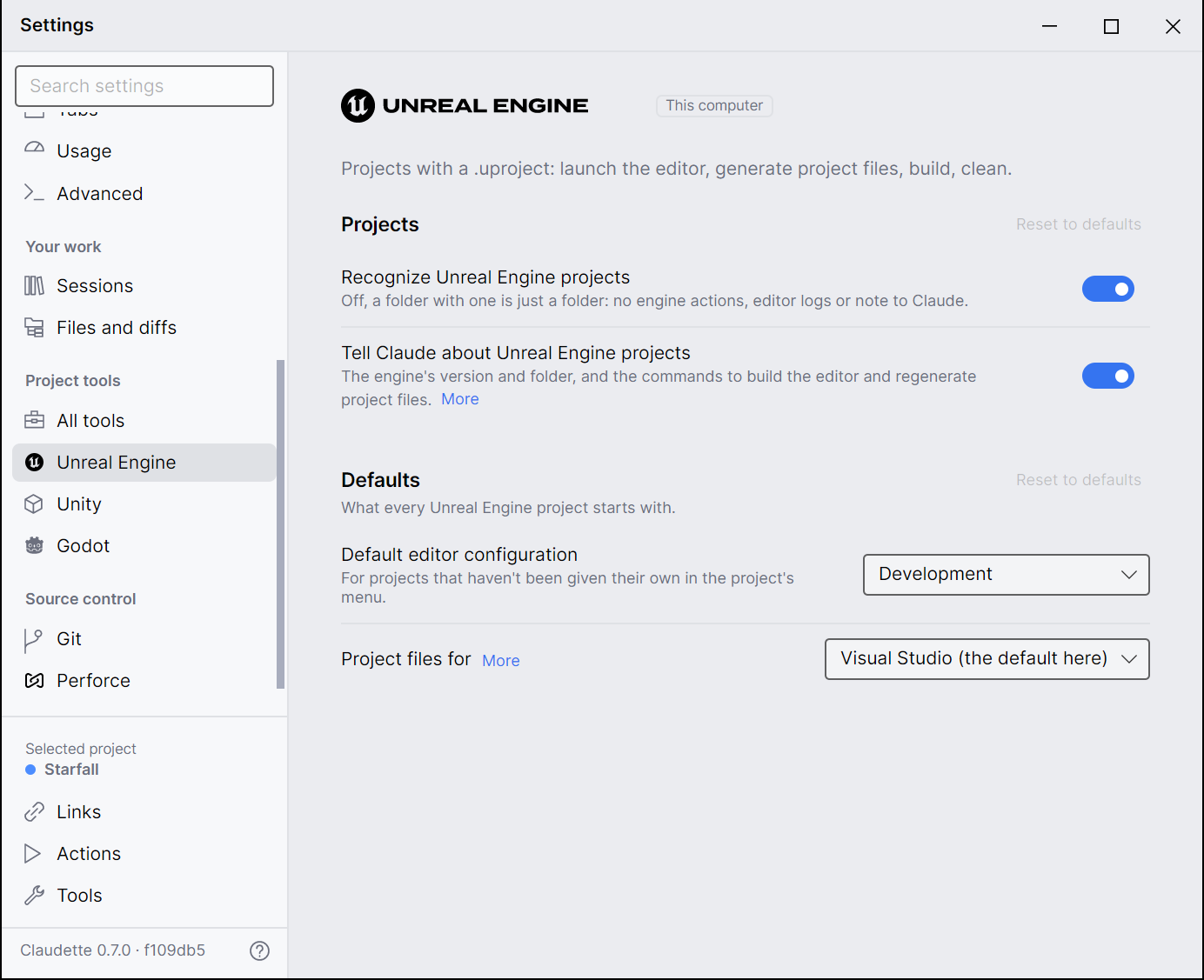Click the Sessions books icon
The height and width of the screenshot is (980, 1204).
tap(34, 285)
